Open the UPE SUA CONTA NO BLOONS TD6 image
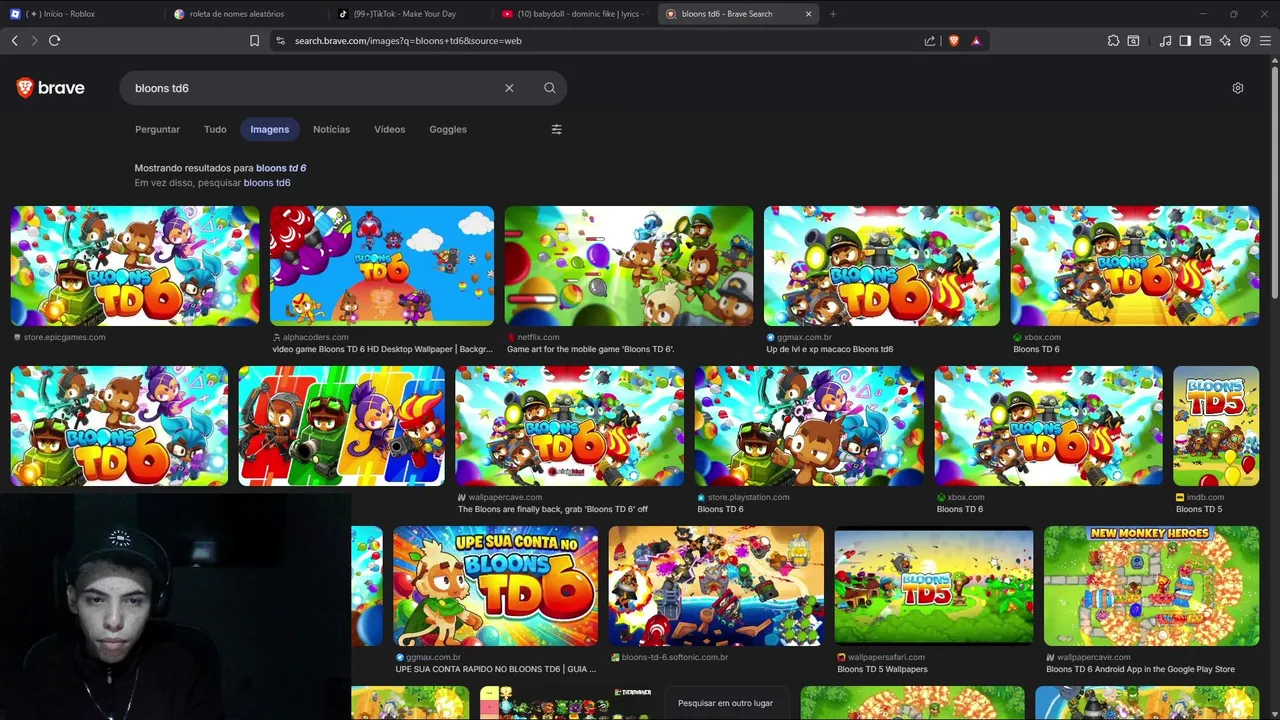 coord(496,586)
